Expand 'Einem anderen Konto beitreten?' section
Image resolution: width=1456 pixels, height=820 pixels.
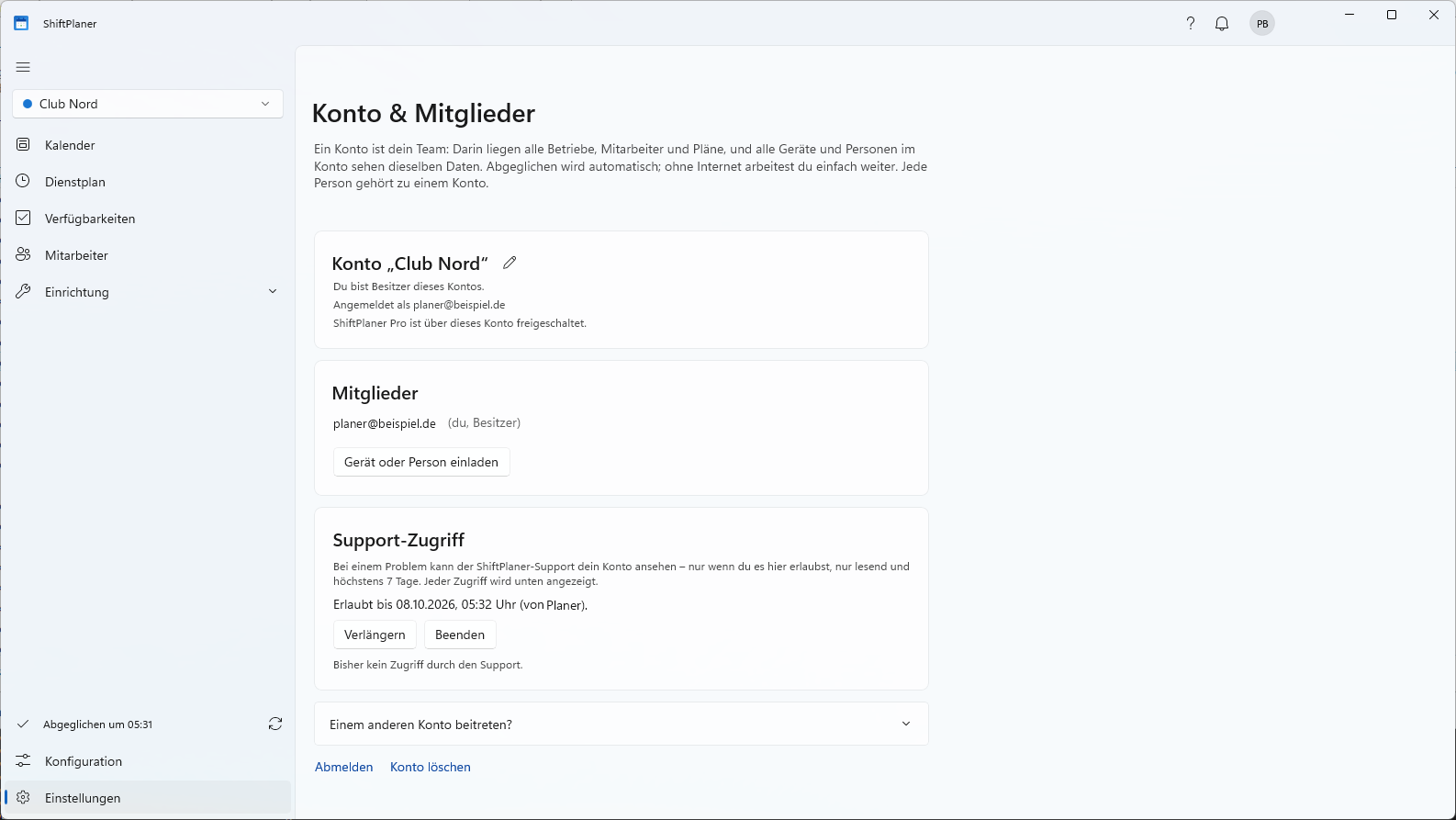coord(622,724)
